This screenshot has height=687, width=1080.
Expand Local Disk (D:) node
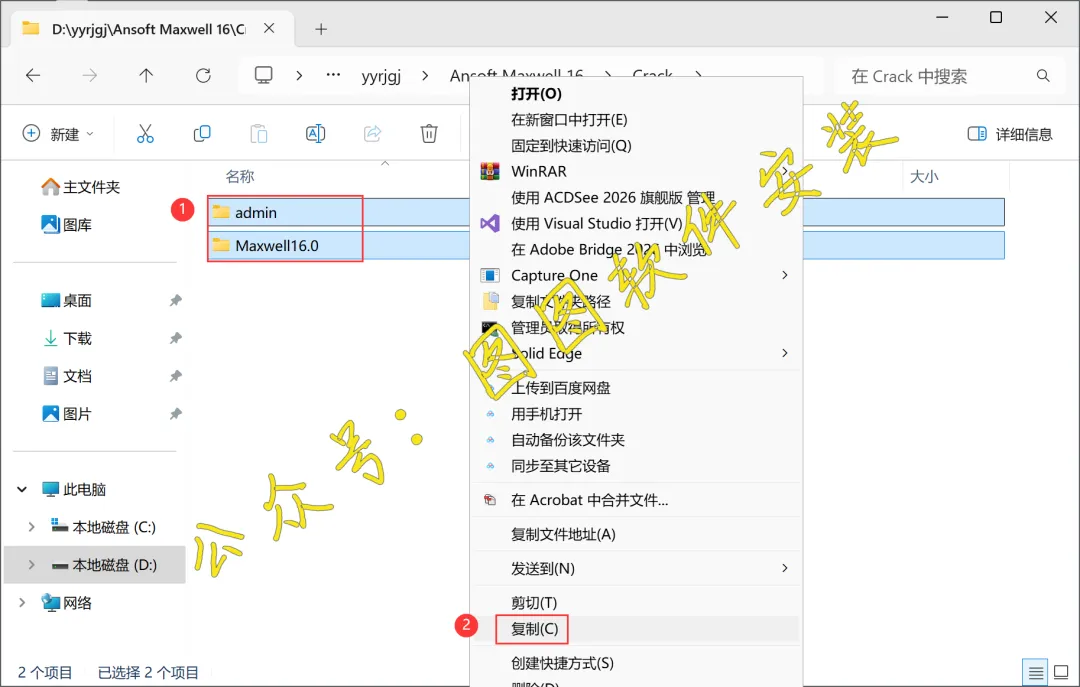tap(31, 565)
